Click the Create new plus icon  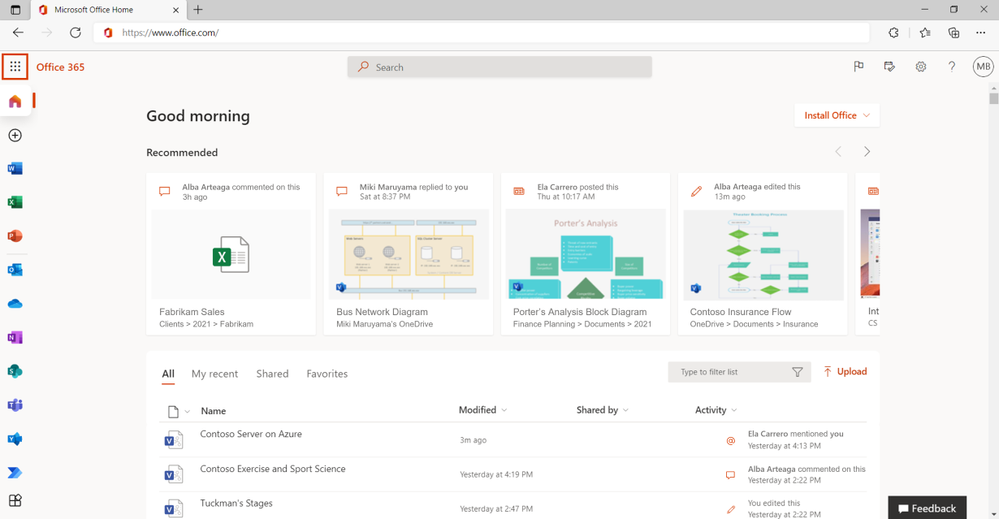click(x=15, y=135)
